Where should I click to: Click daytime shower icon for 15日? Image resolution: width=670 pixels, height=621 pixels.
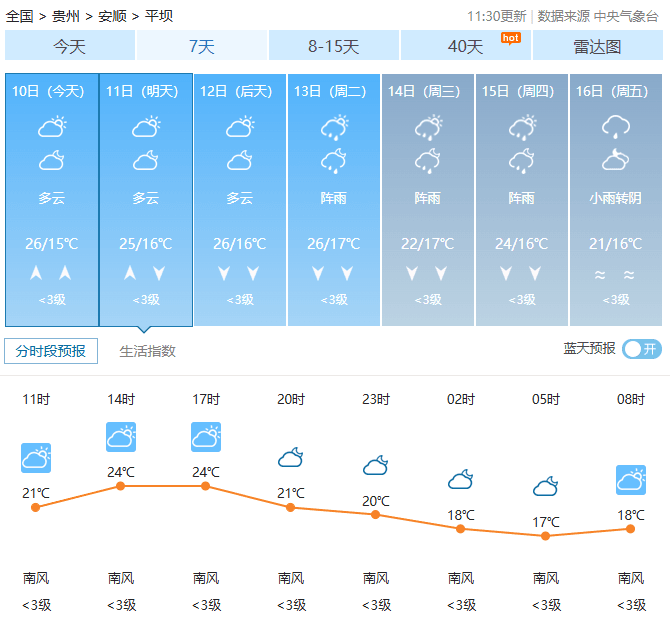coord(523,127)
